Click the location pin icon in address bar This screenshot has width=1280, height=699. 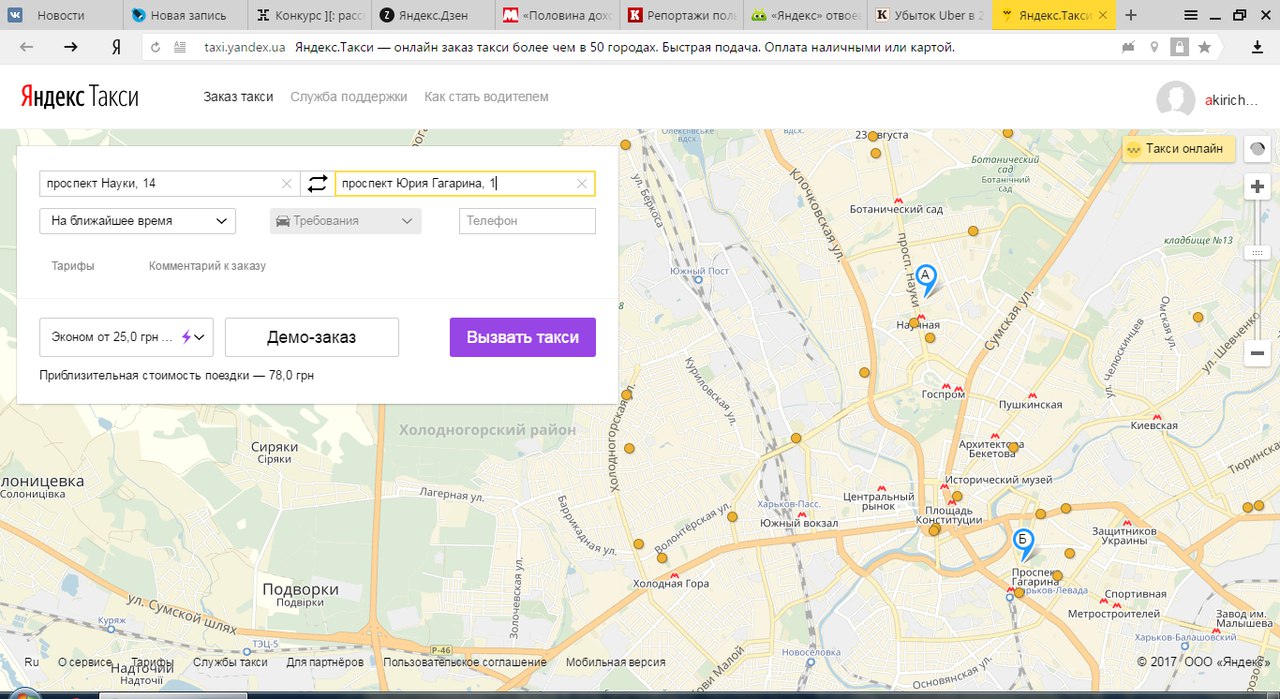pyautogui.click(x=1154, y=47)
